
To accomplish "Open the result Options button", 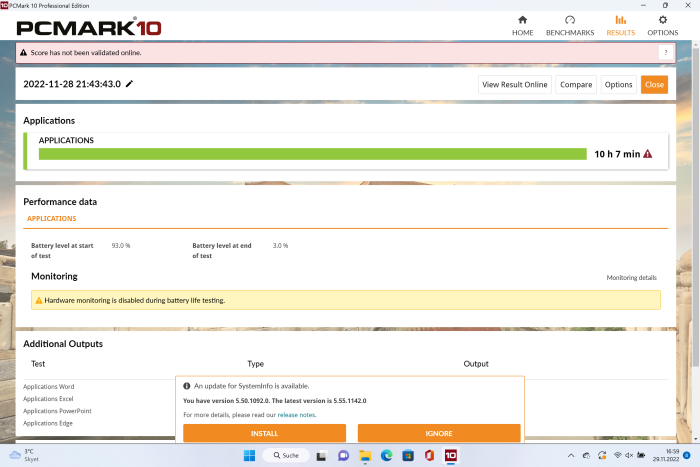I will click(618, 85).
